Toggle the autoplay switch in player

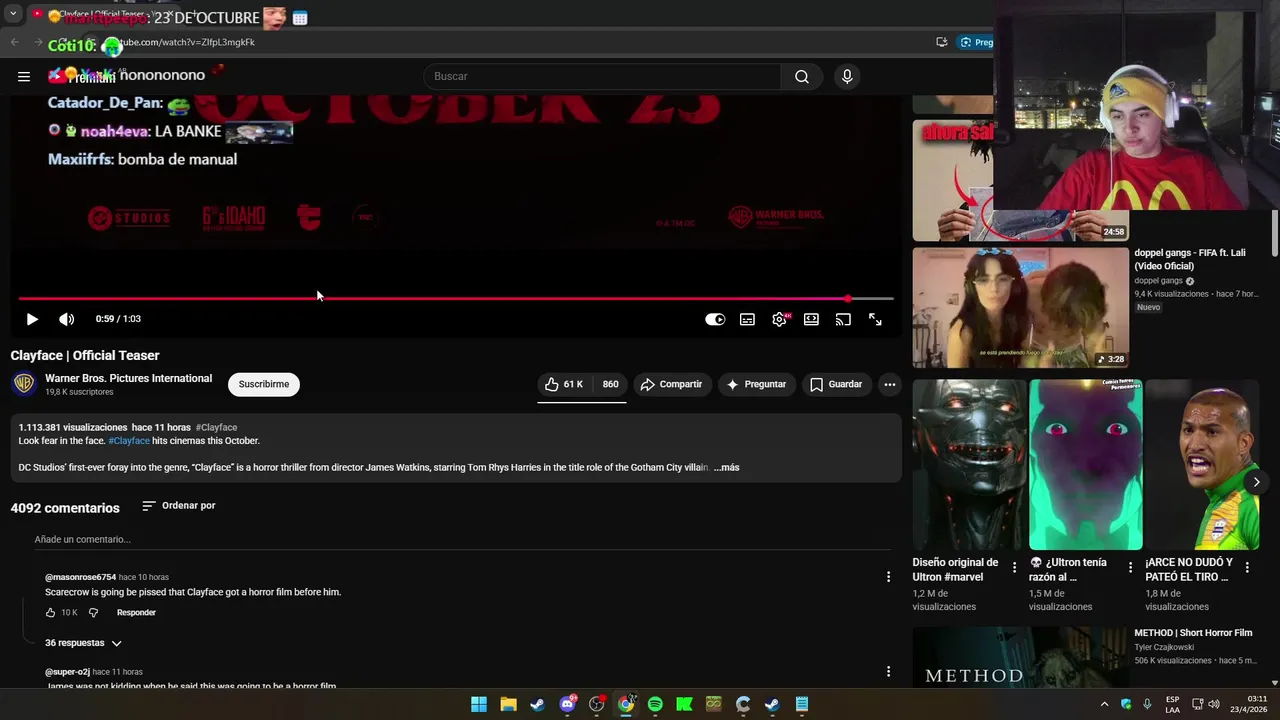715,319
